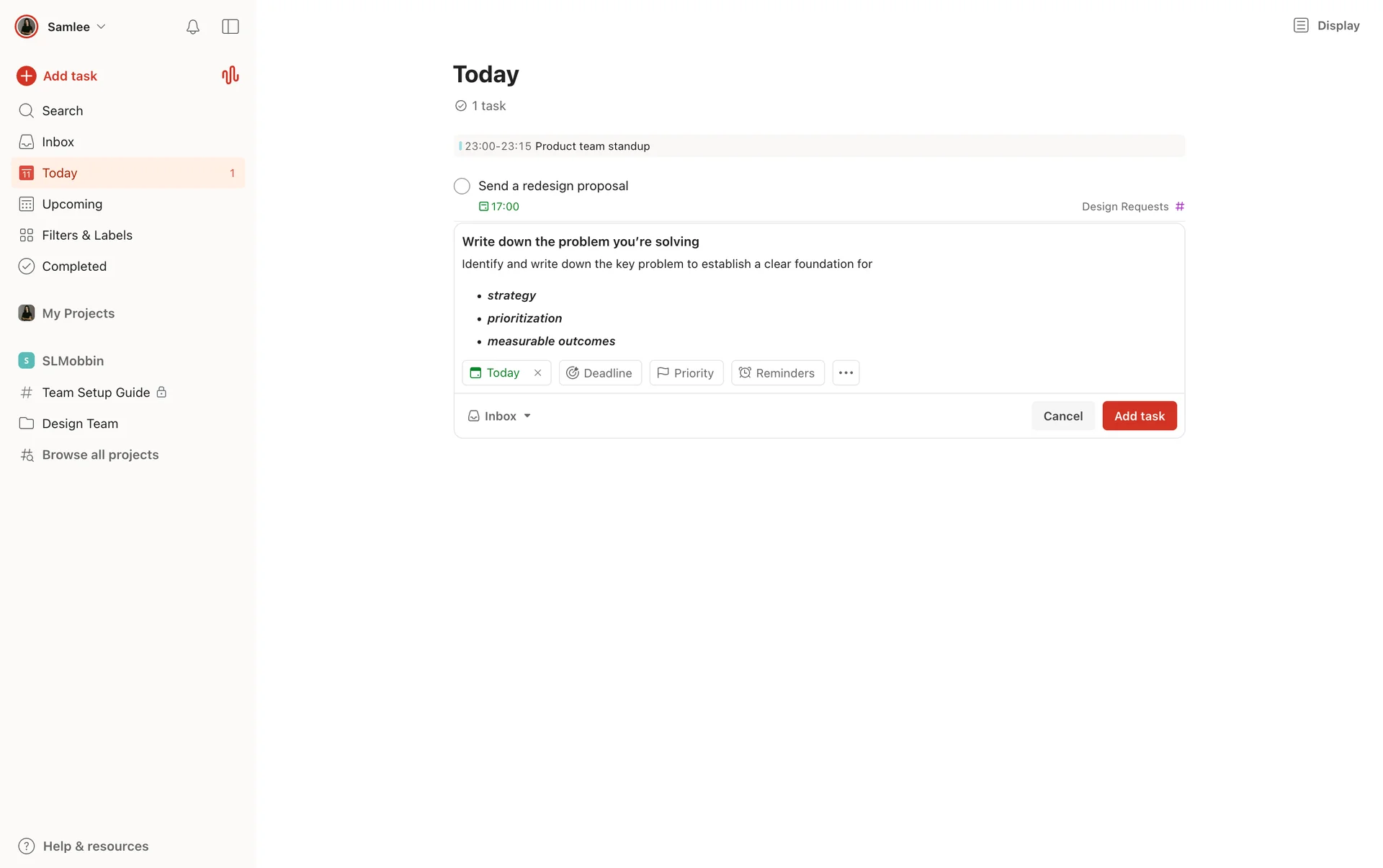
Task: Click the Display view options icon
Action: pos(1300,26)
